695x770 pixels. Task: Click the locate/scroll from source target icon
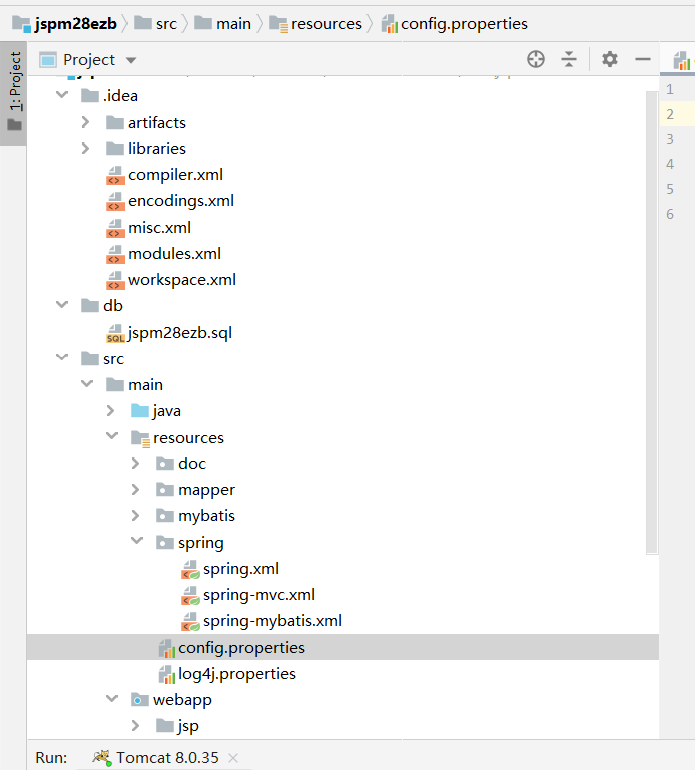pyautogui.click(x=536, y=60)
